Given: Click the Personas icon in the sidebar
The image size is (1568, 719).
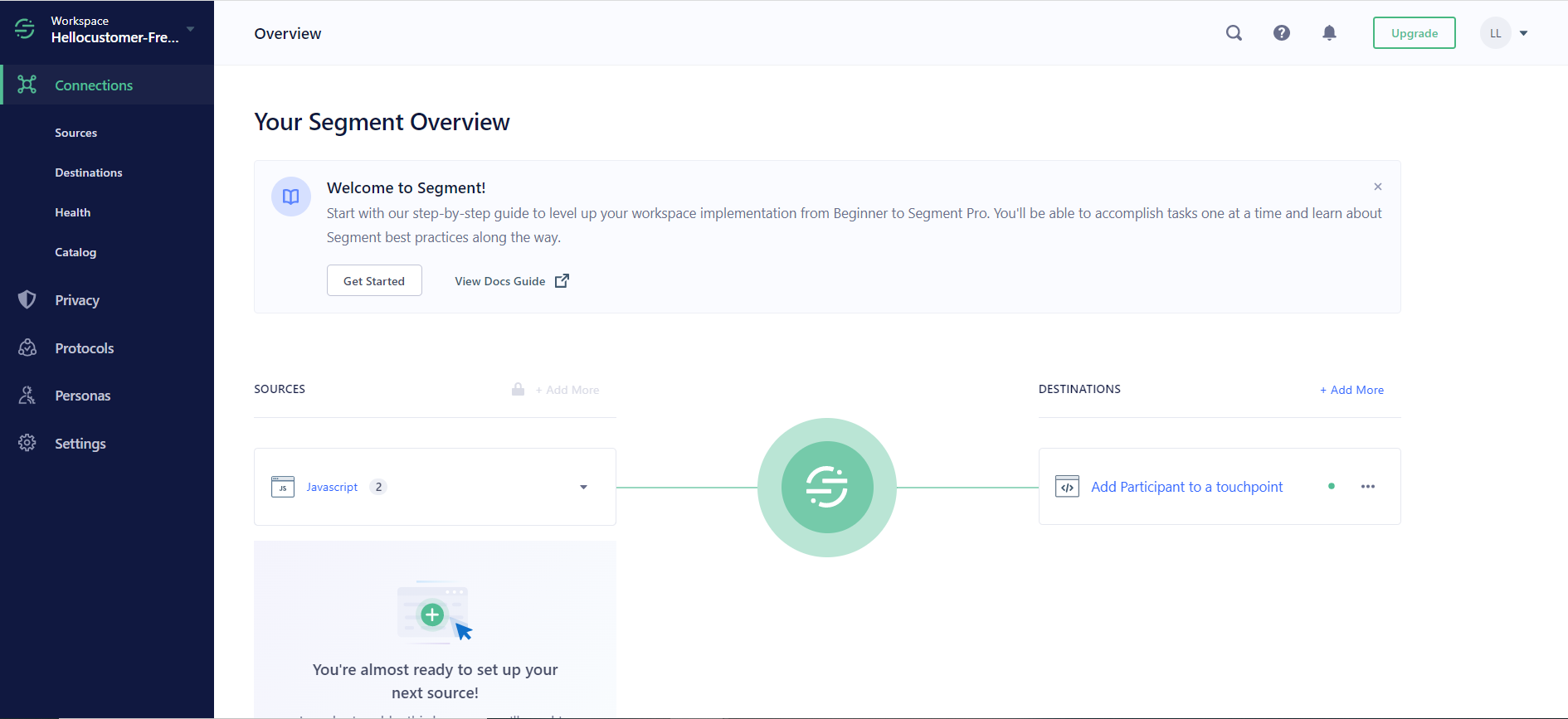Looking at the screenshot, I should pyautogui.click(x=27, y=395).
